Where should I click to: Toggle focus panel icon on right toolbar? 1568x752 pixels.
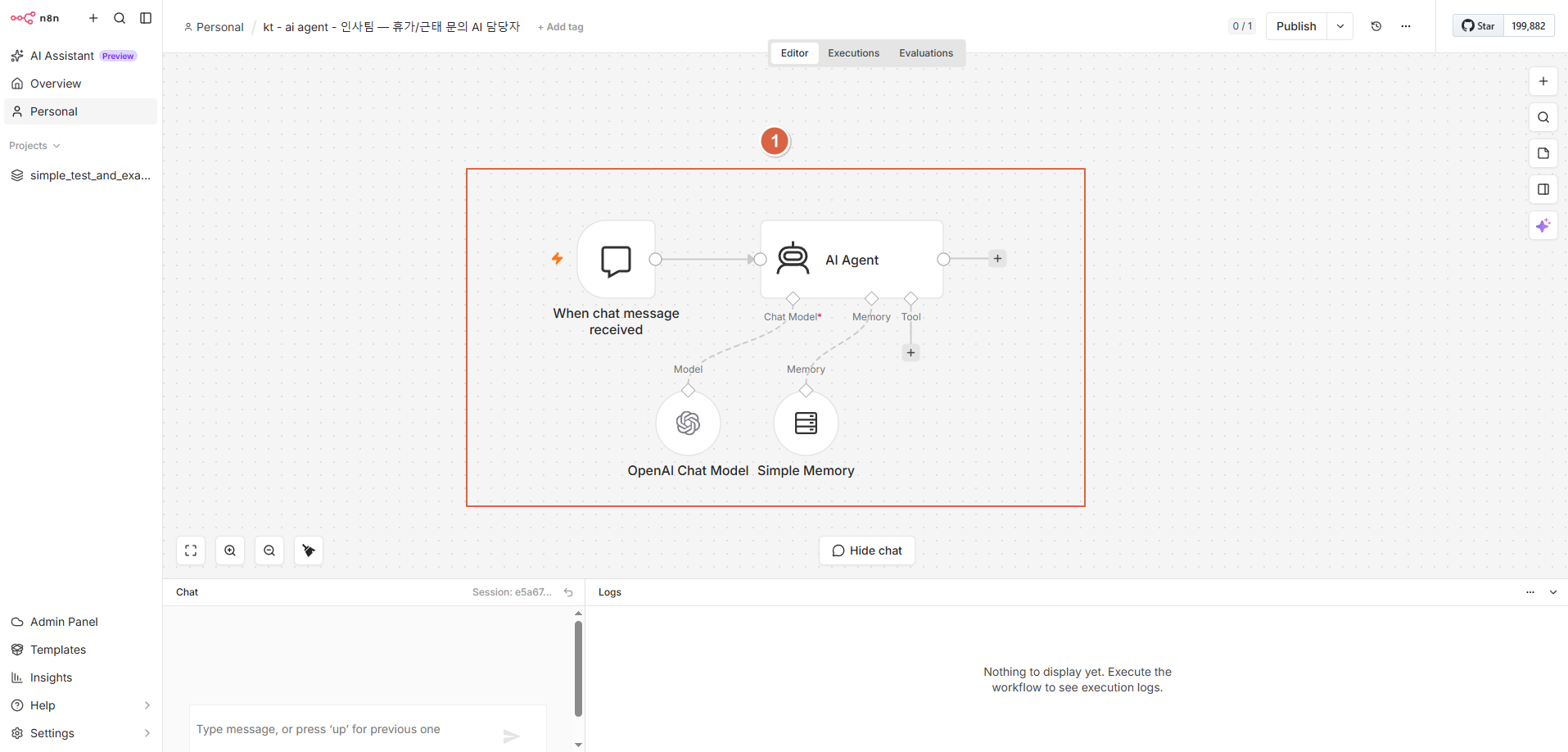point(1543,189)
